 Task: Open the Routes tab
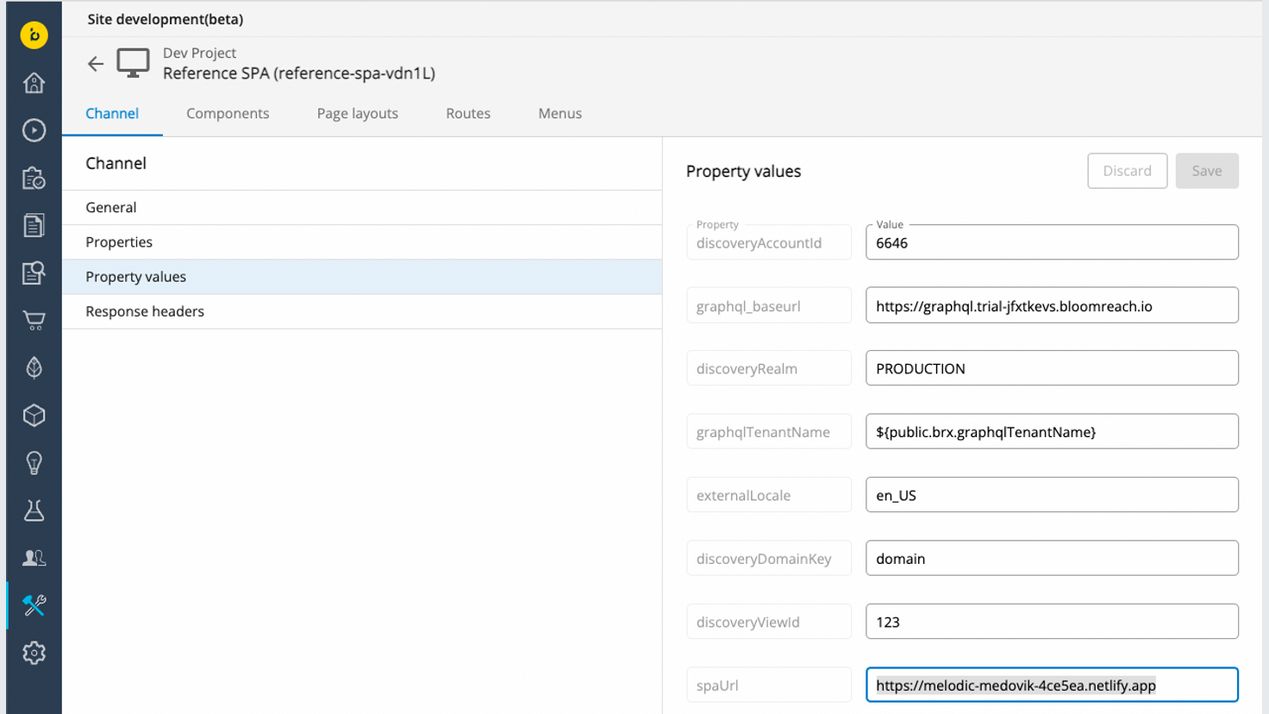point(468,113)
